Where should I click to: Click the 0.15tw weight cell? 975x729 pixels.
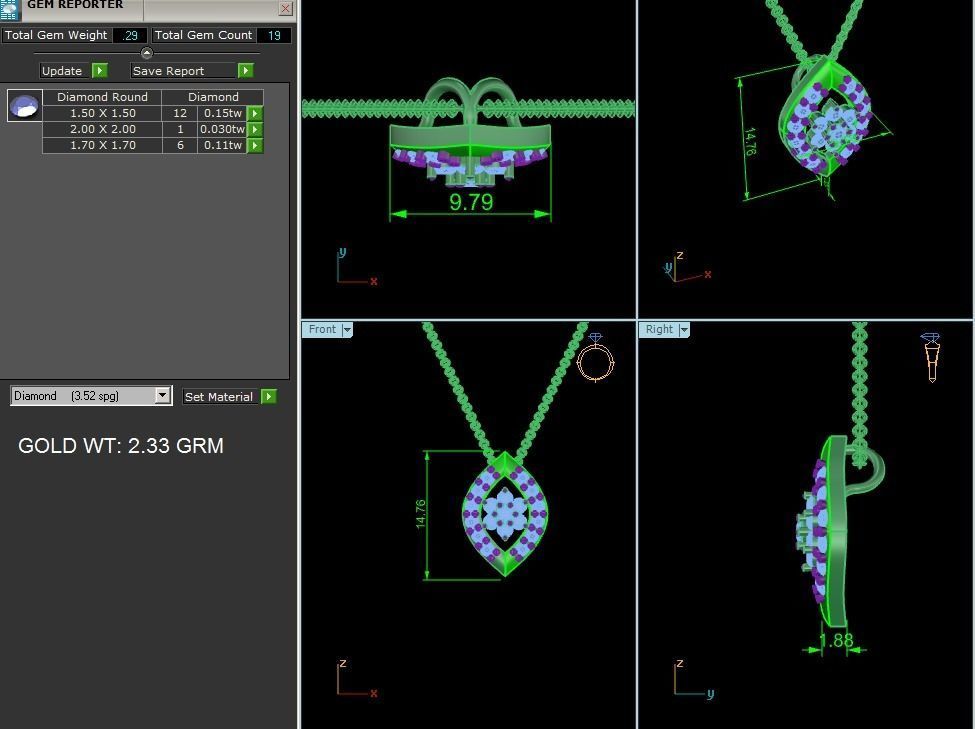tap(223, 113)
